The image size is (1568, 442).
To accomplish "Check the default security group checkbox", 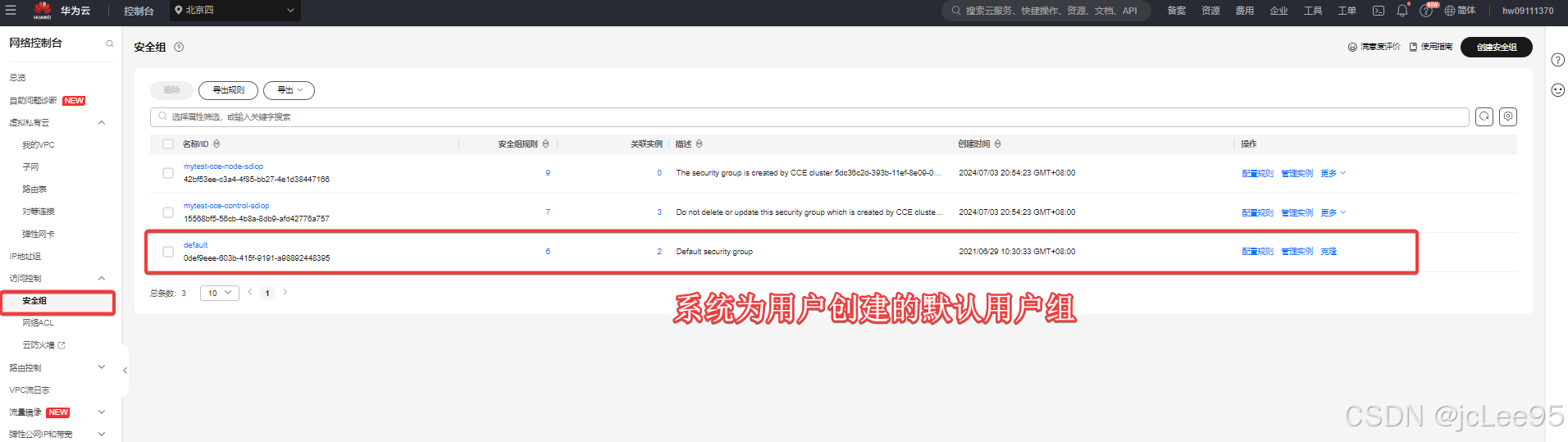I will [x=168, y=252].
